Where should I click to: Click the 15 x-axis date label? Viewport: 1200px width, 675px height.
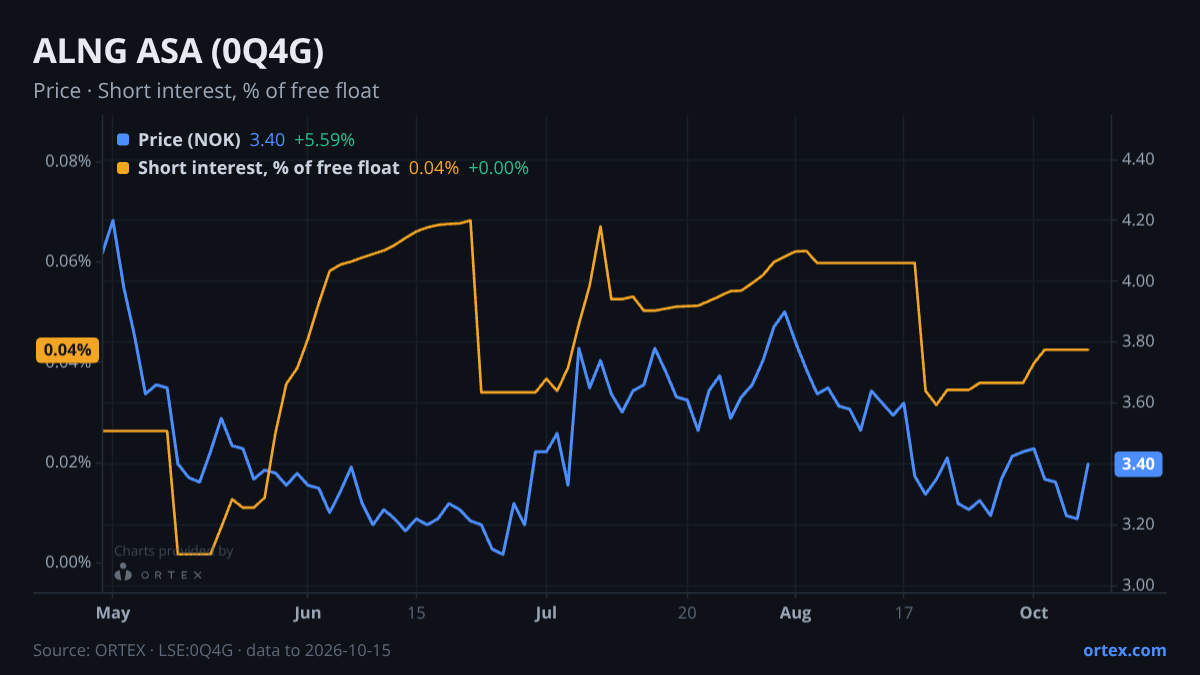coord(416,612)
